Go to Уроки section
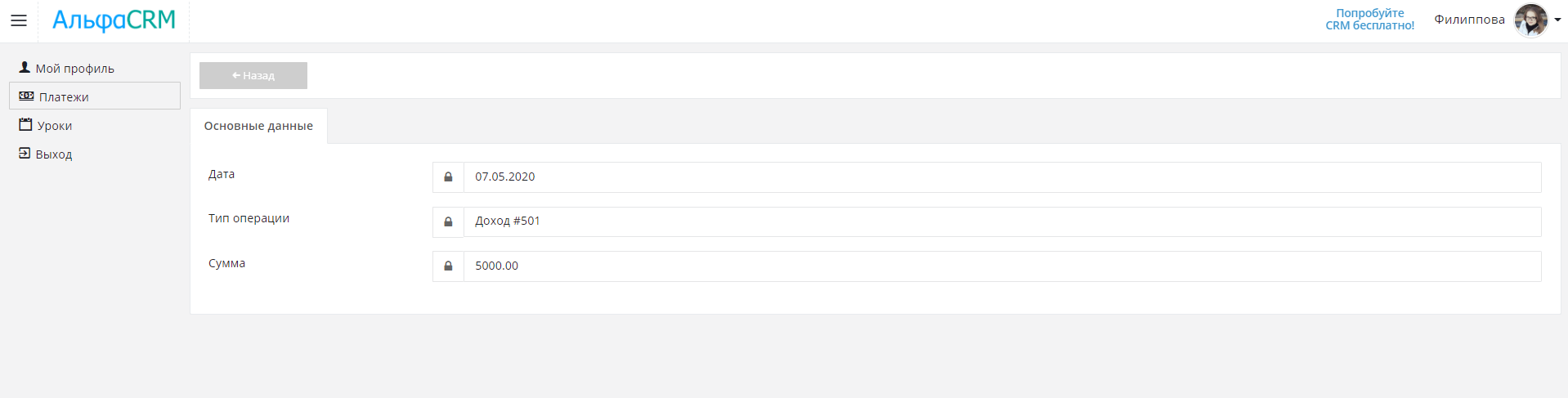The image size is (1568, 398). click(x=55, y=126)
